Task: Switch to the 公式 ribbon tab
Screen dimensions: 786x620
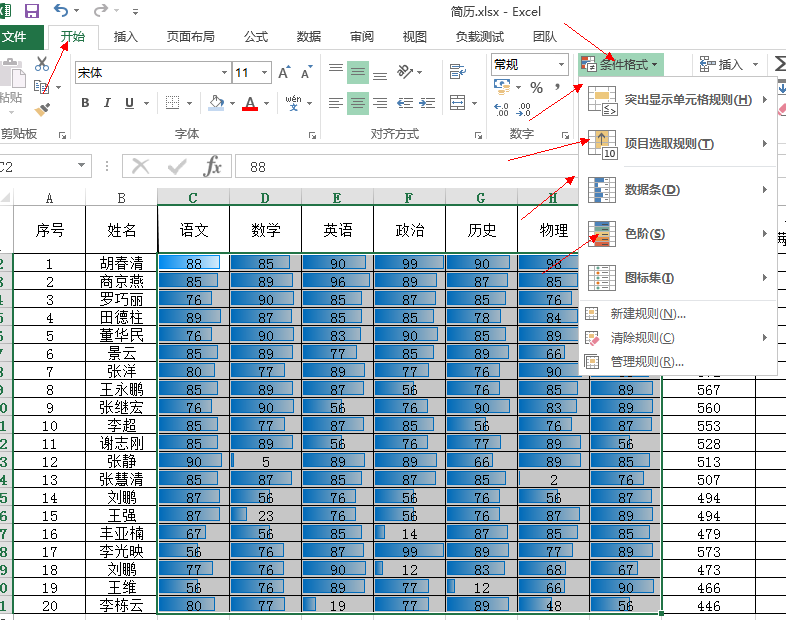Action: coord(256,37)
